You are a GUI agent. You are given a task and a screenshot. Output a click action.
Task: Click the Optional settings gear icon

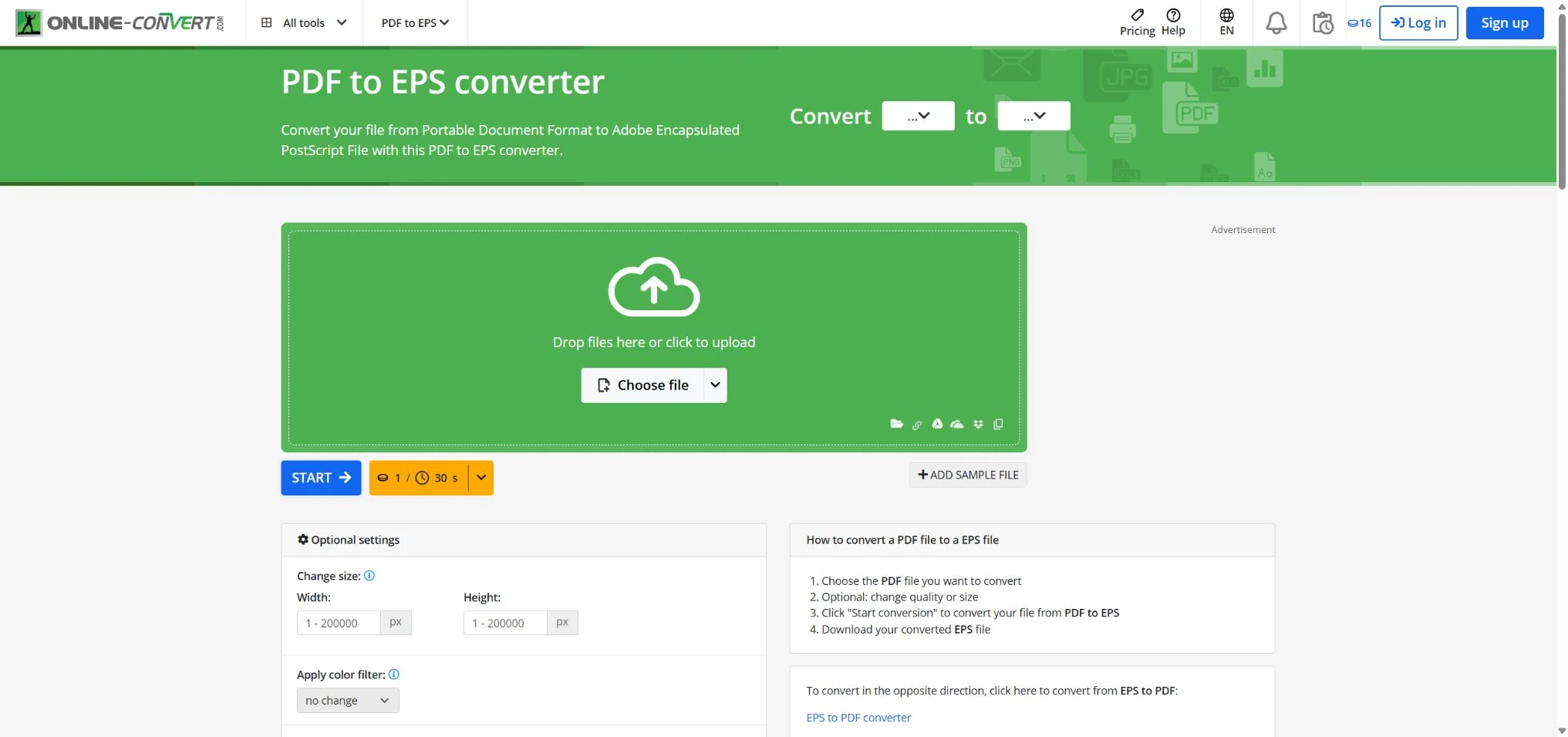[x=303, y=539]
